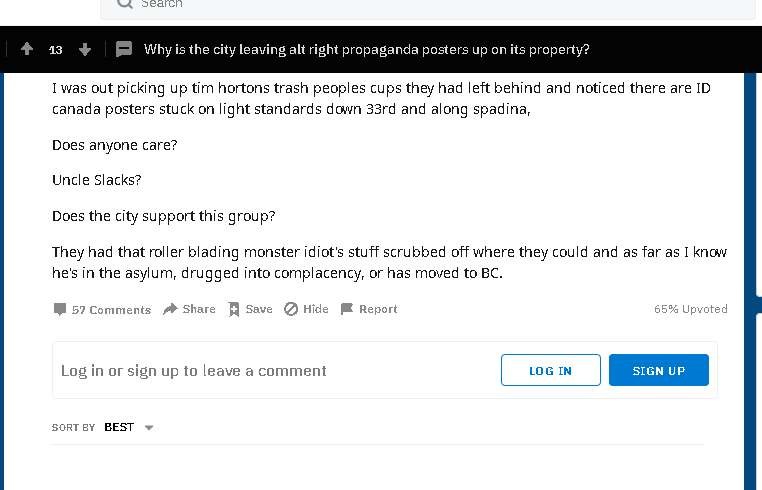Click the LOG IN button
Image resolution: width=762 pixels, height=490 pixels.
pos(551,370)
